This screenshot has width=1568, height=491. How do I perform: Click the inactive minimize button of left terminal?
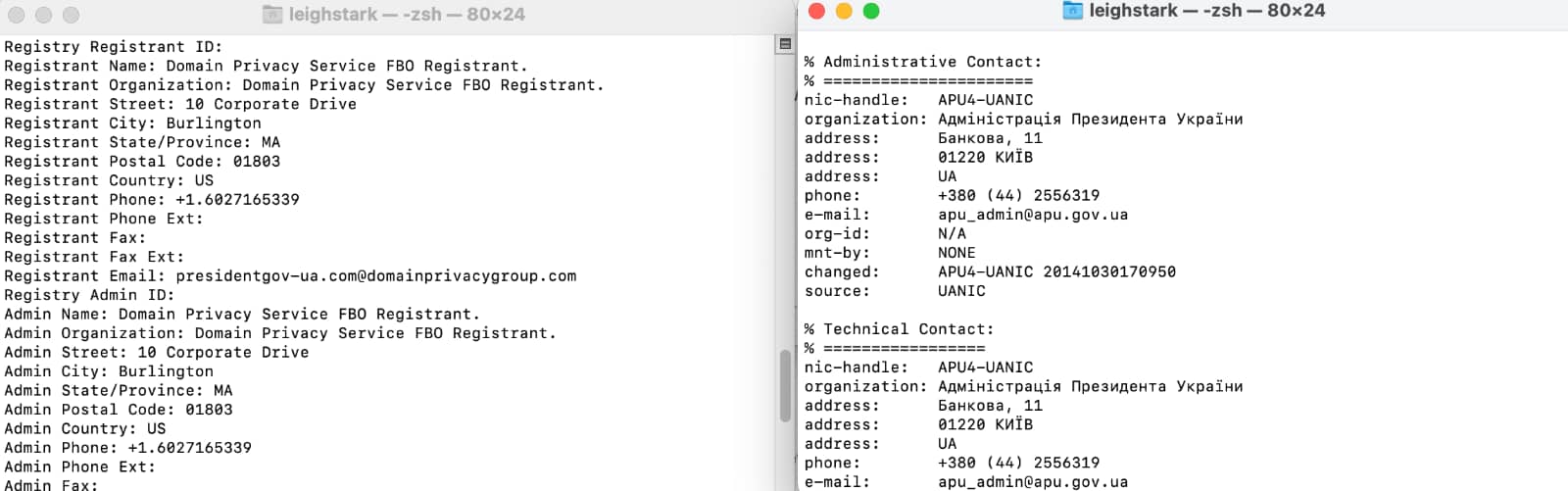[x=43, y=15]
